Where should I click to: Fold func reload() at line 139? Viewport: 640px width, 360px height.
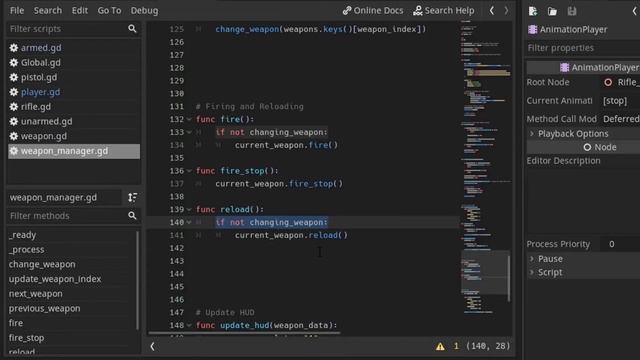tap(189, 210)
